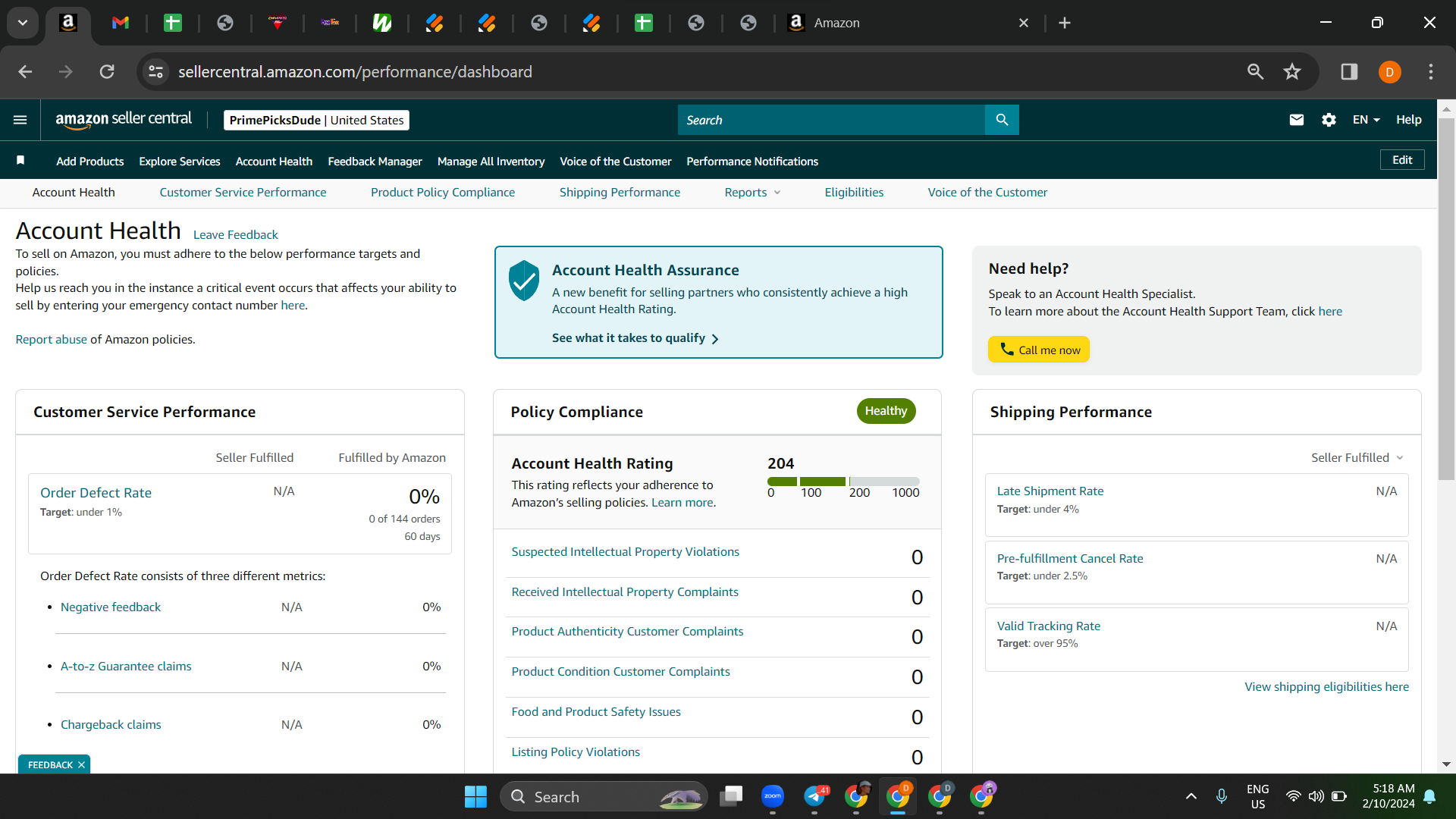Image resolution: width=1456 pixels, height=819 pixels.
Task: Open Performance Notifications menu item
Action: pyautogui.click(x=752, y=162)
